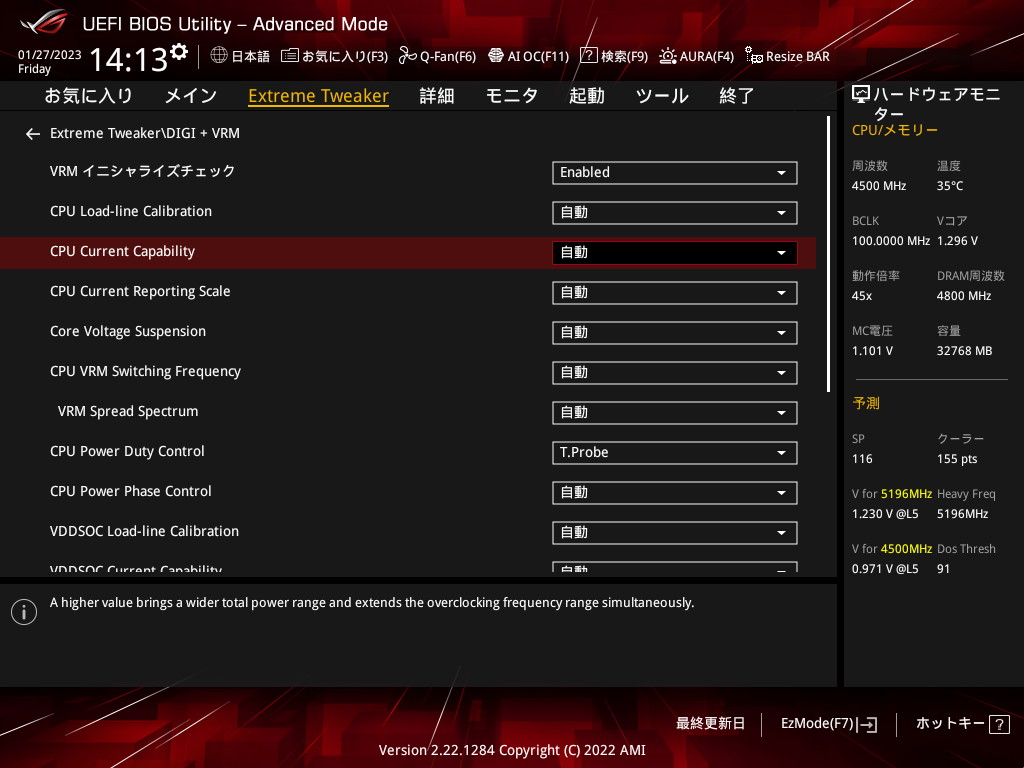
Task: Select the Extreme Tweaker tab
Action: (x=319, y=96)
